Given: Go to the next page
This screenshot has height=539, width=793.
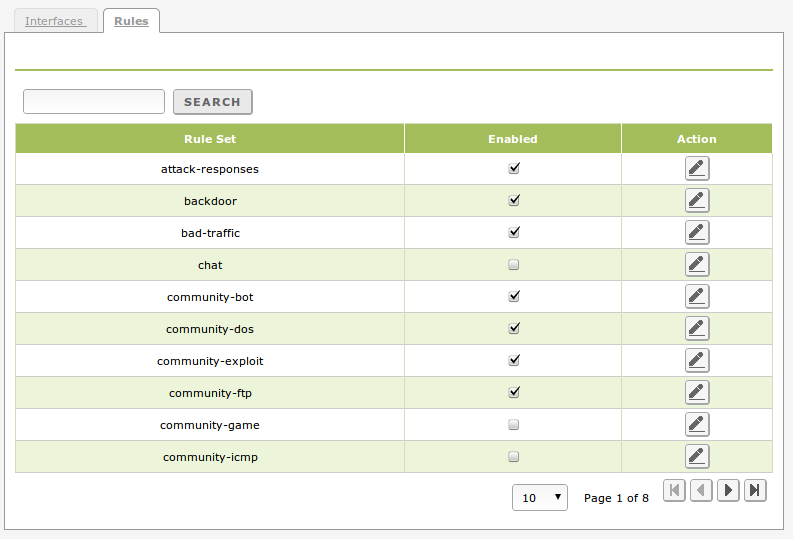Looking at the screenshot, I should 729,490.
